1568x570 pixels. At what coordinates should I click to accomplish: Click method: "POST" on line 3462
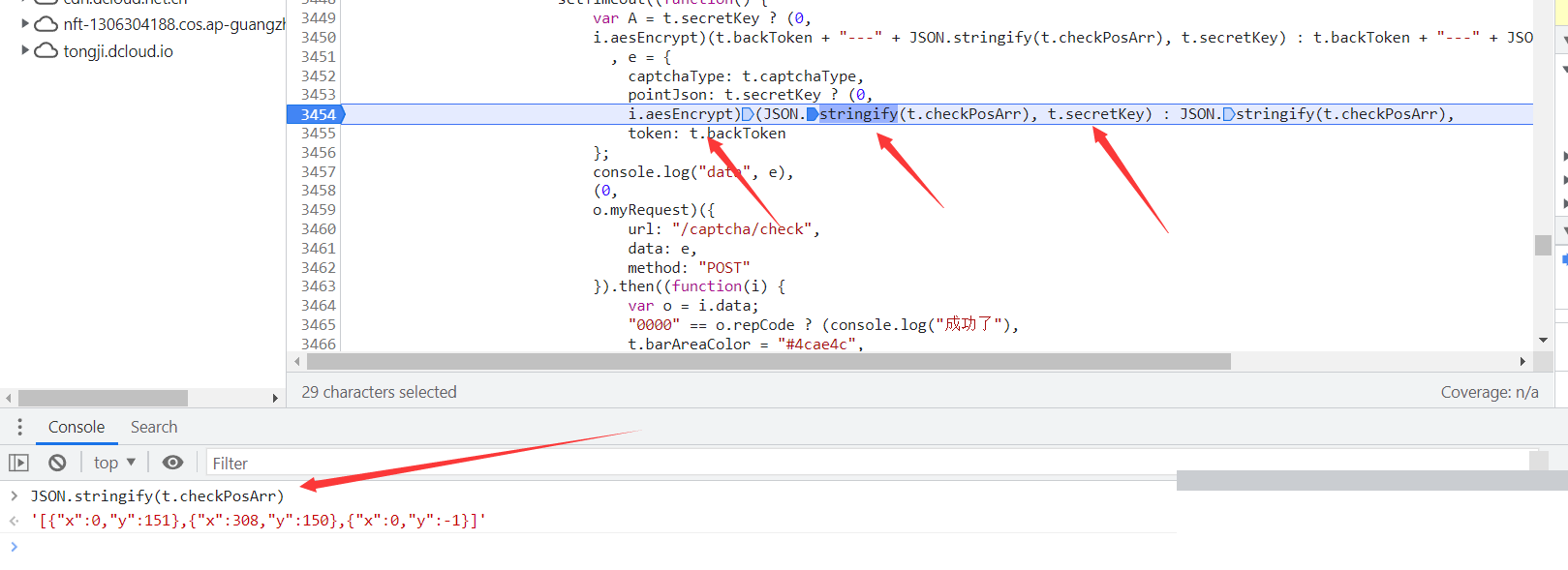689,268
